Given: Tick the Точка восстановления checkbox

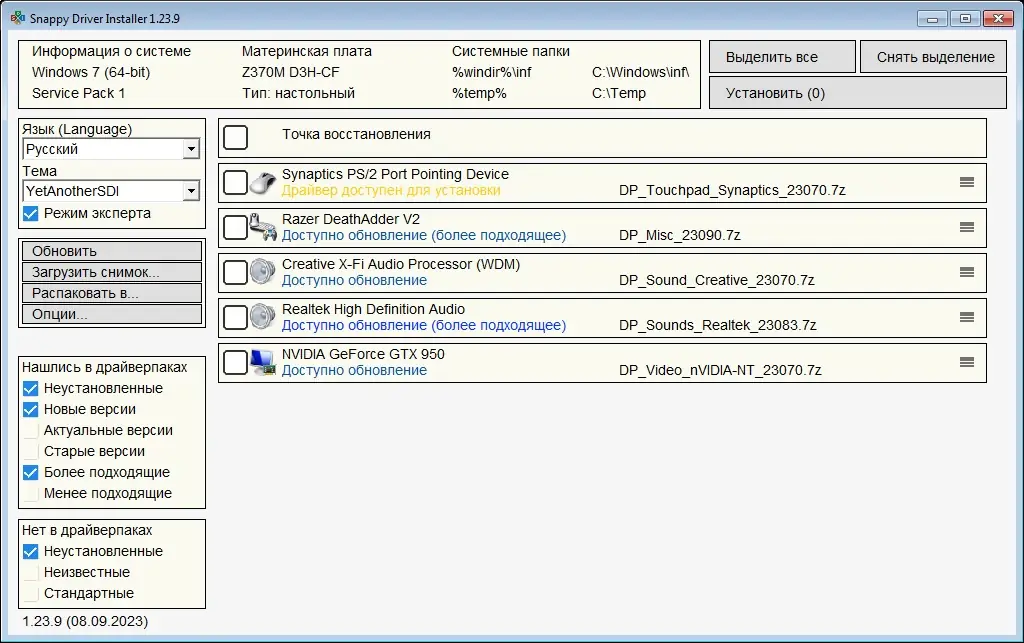Looking at the screenshot, I should pos(235,138).
